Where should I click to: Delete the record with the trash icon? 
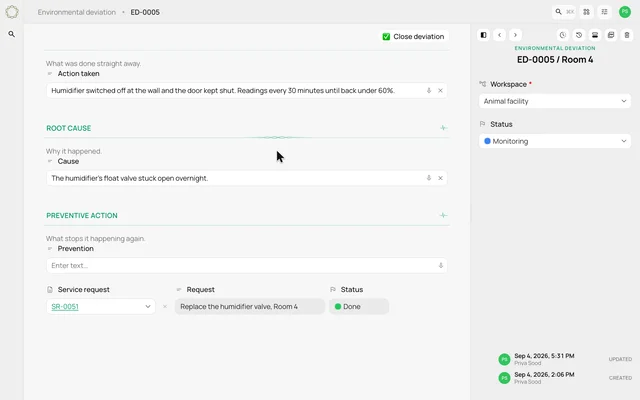627,35
